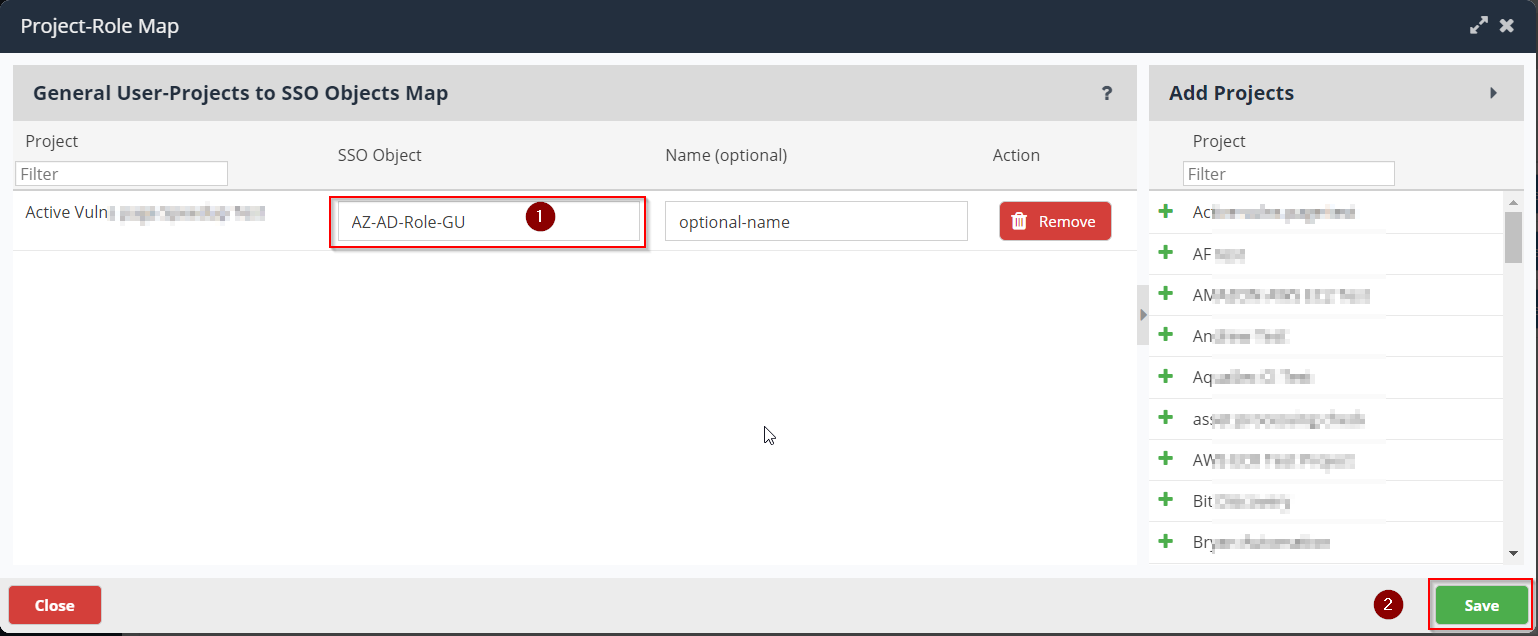The image size is (1538, 636).
Task: Open help for the SSO Objects Map panel
Action: (1107, 93)
